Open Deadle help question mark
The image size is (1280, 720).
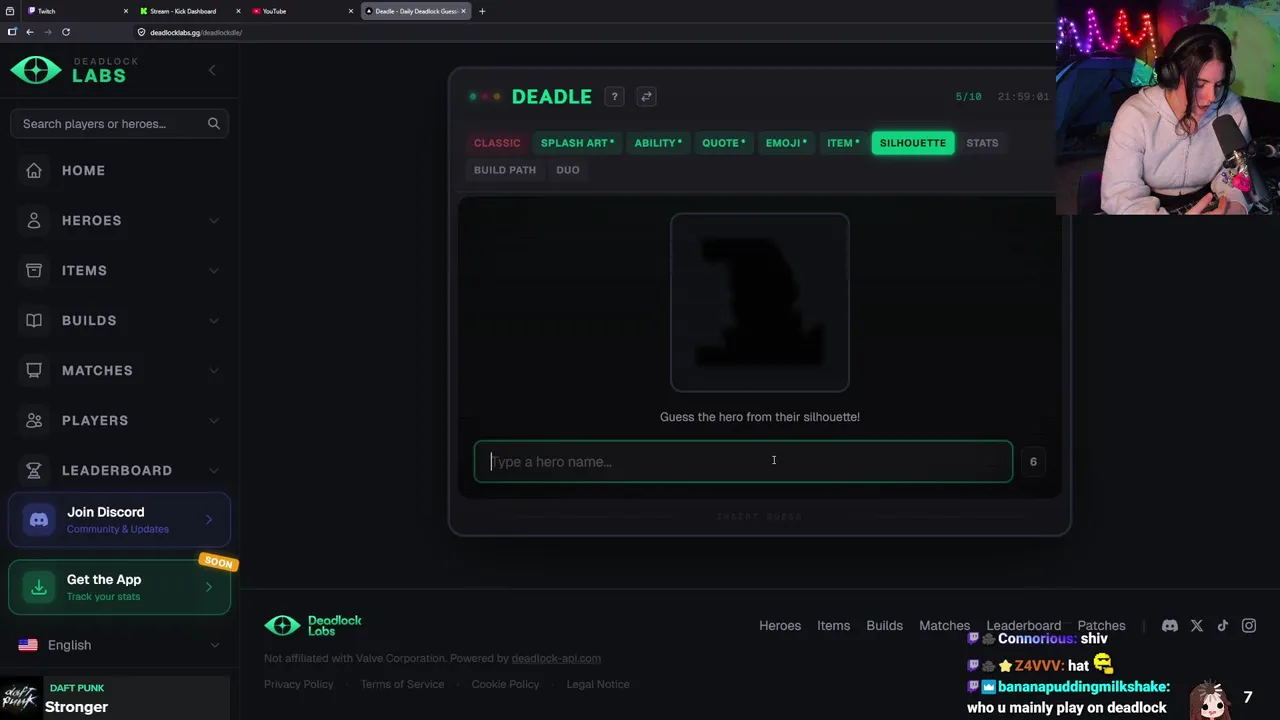[x=614, y=97]
